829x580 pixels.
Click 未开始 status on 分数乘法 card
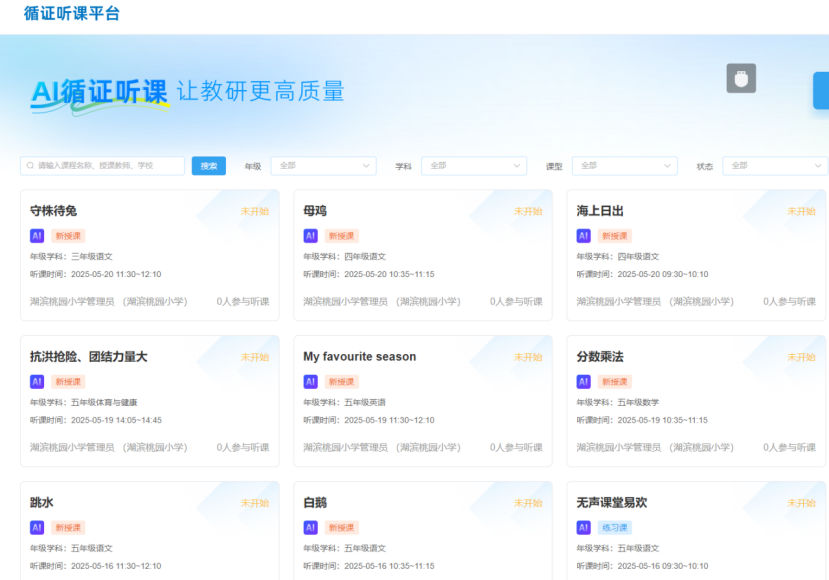[x=802, y=357]
